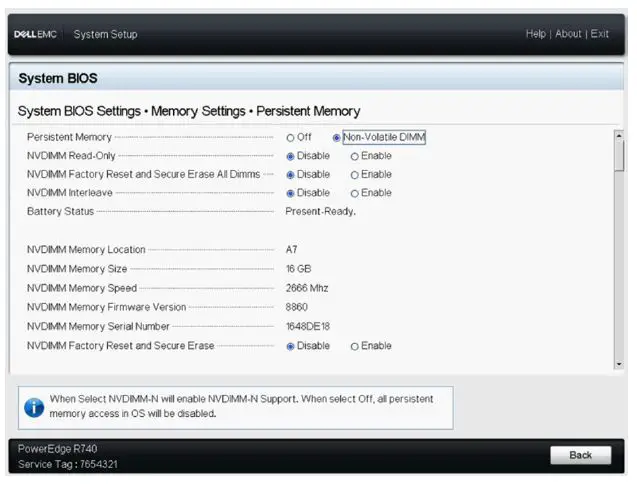Click the NVDIMM Memory Speed label
Screen dimensions: 637x484
tap(82, 288)
